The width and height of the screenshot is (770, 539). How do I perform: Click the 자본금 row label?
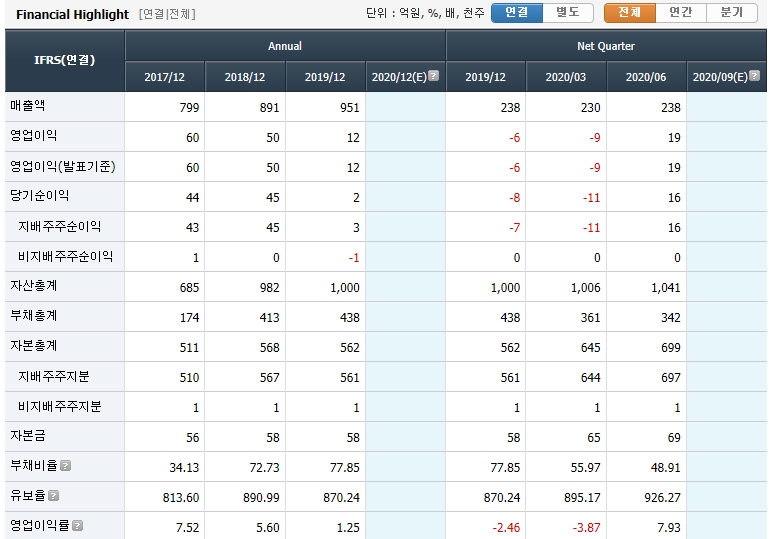pos(28,435)
